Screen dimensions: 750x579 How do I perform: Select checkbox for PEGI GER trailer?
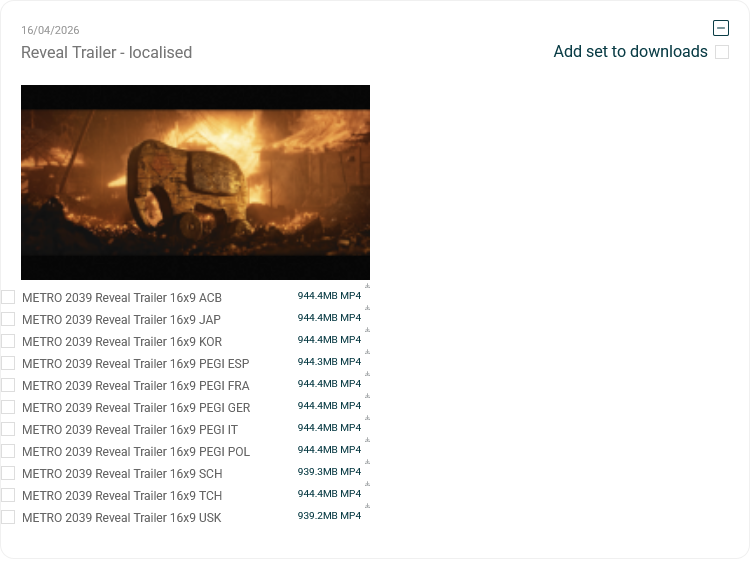[x=8, y=407]
